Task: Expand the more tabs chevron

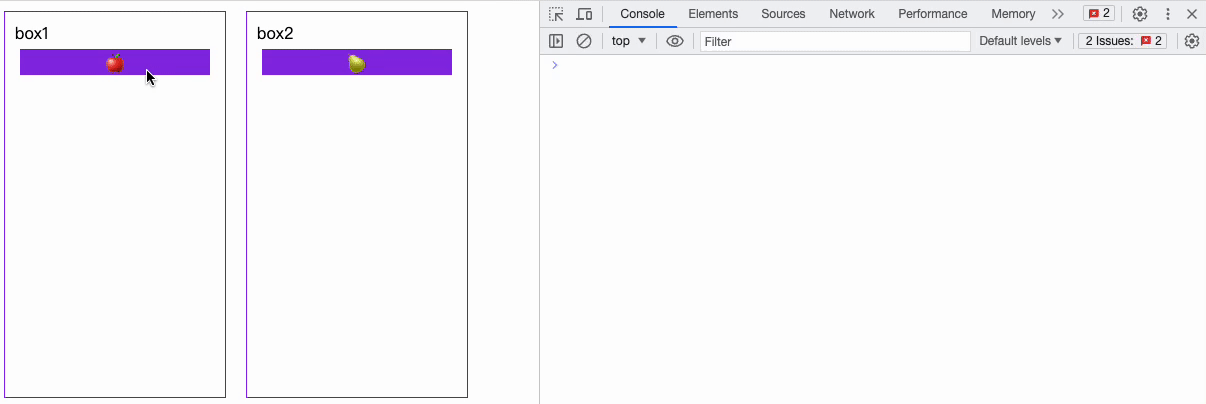Action: pos(1058,14)
